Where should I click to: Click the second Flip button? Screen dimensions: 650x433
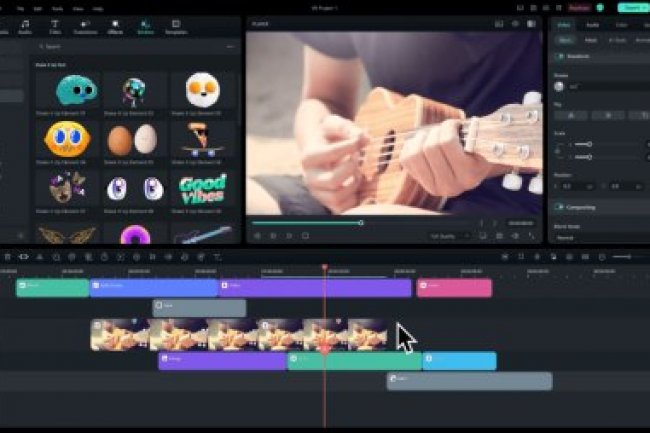(x=608, y=116)
